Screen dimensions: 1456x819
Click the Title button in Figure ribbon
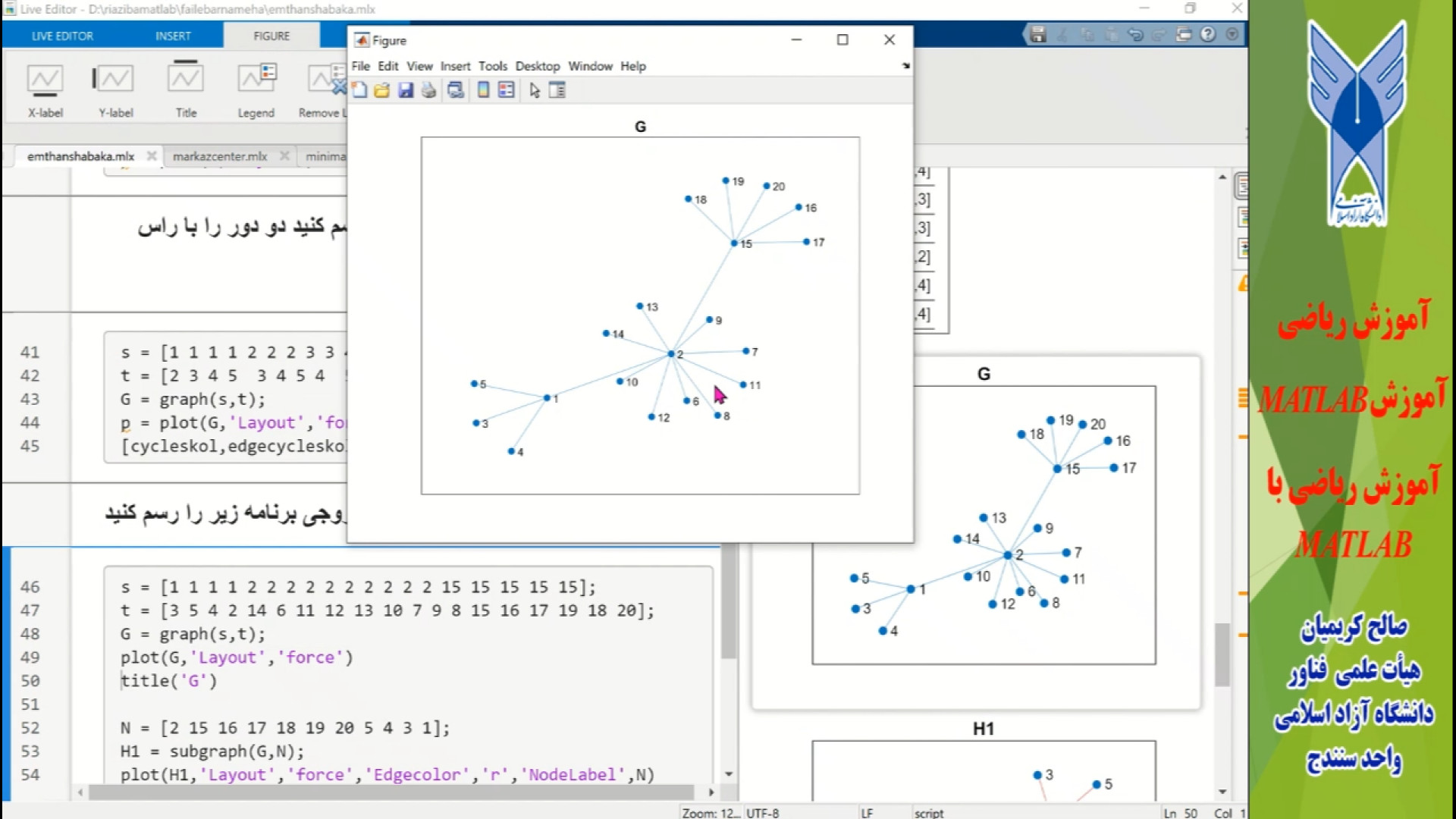186,91
